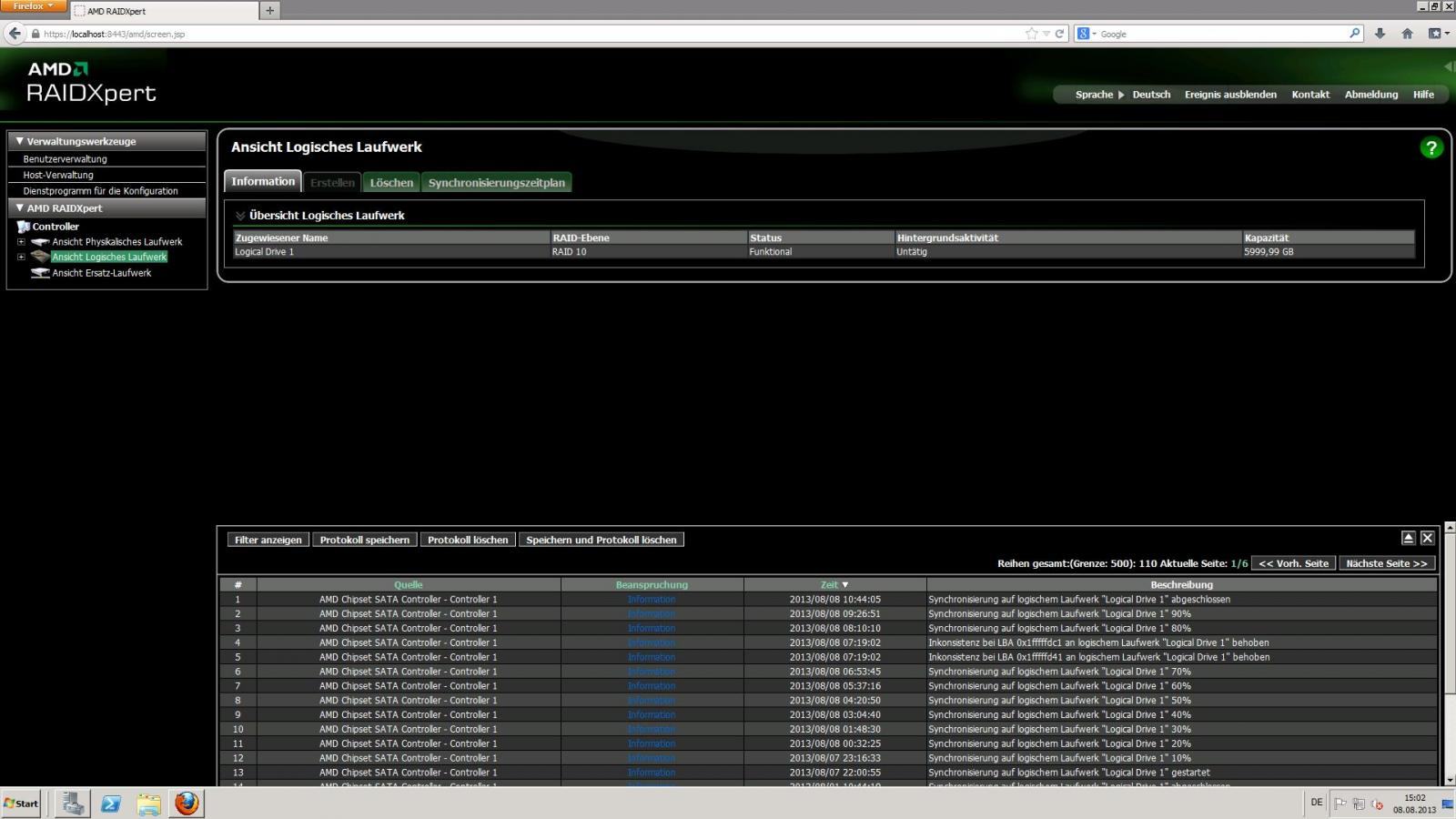The image size is (1456, 819).
Task: Sort event log by Zeit column
Action: (834, 585)
